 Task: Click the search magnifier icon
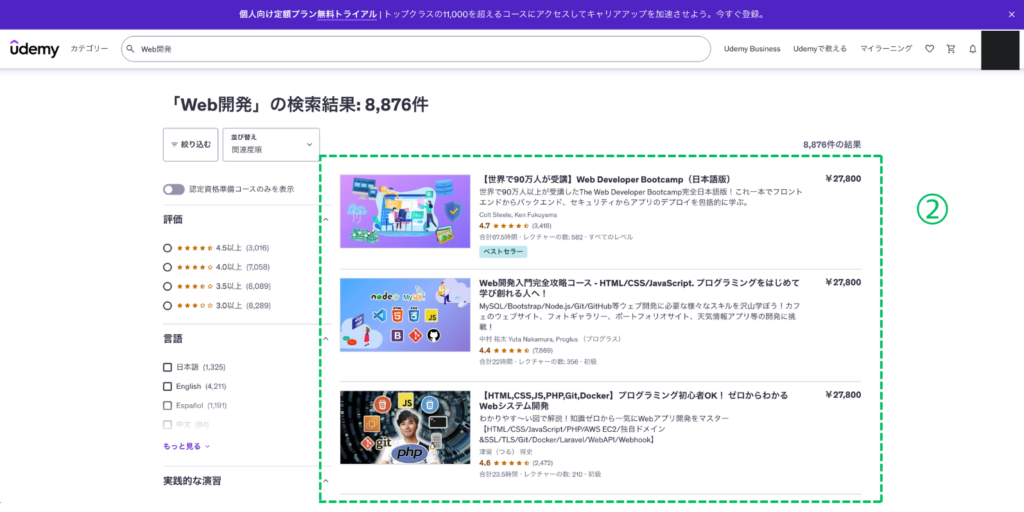point(130,49)
